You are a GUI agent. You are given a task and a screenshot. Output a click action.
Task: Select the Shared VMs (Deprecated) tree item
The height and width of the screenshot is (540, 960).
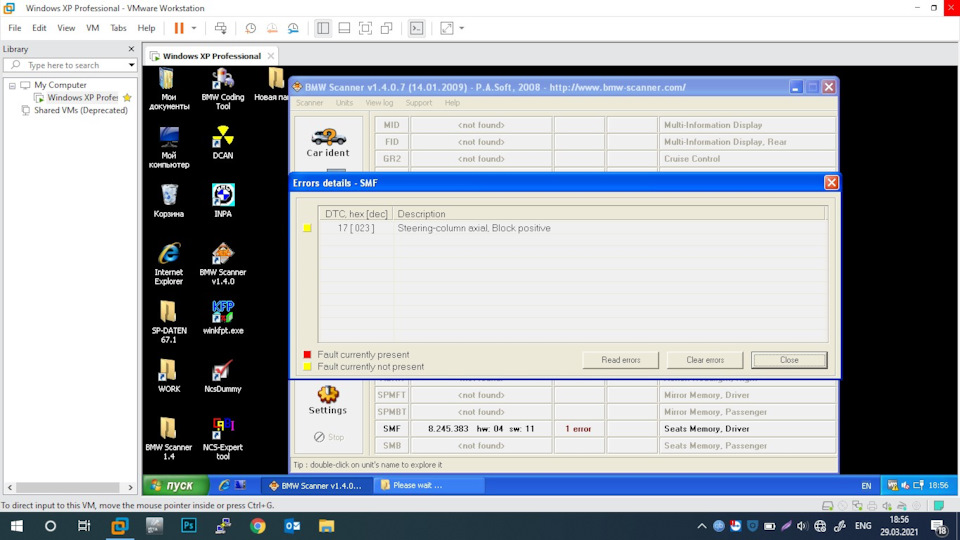80,110
